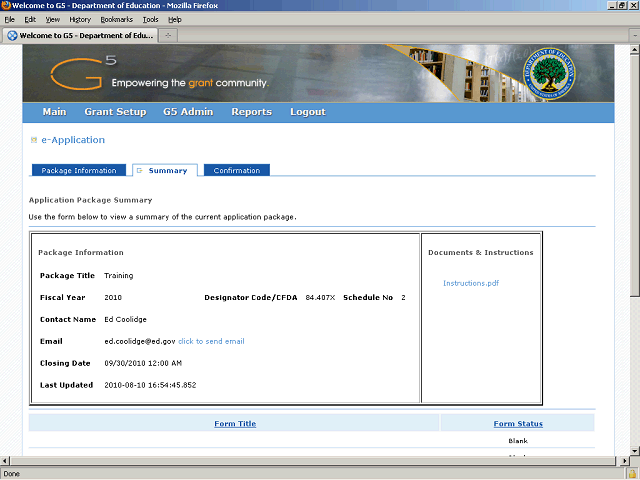Click the e-Application heading icon

tap(34, 140)
